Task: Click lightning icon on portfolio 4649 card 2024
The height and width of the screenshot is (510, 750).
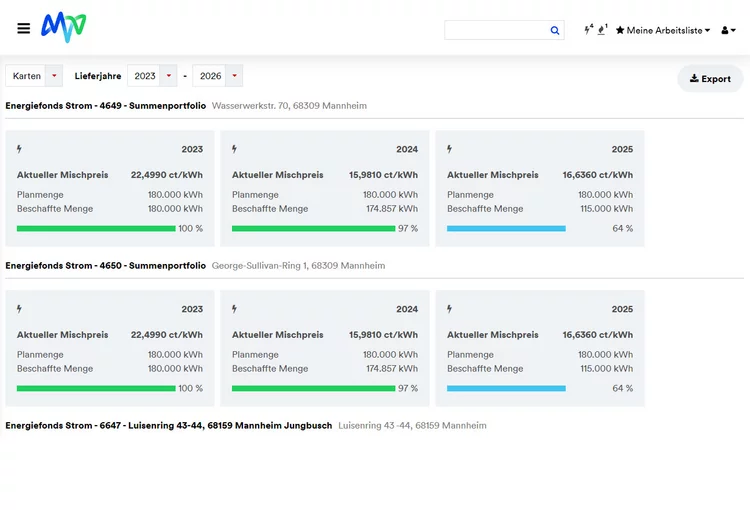Action: (x=234, y=149)
